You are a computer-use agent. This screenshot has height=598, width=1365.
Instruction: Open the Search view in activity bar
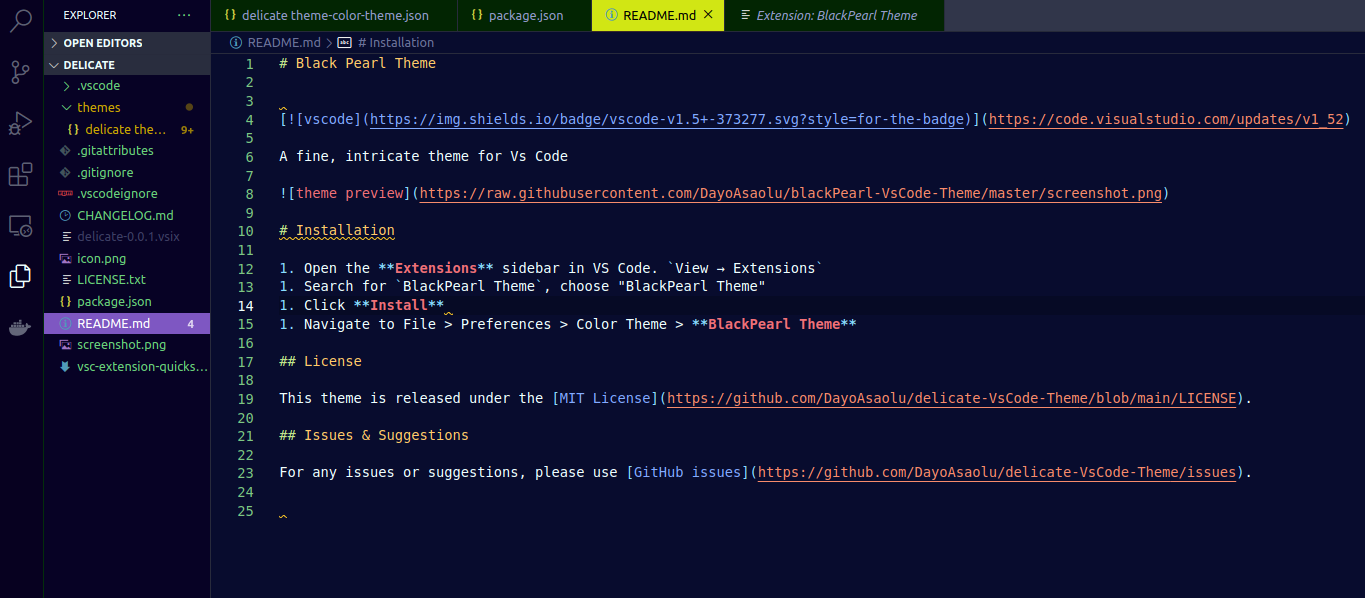[x=21, y=21]
